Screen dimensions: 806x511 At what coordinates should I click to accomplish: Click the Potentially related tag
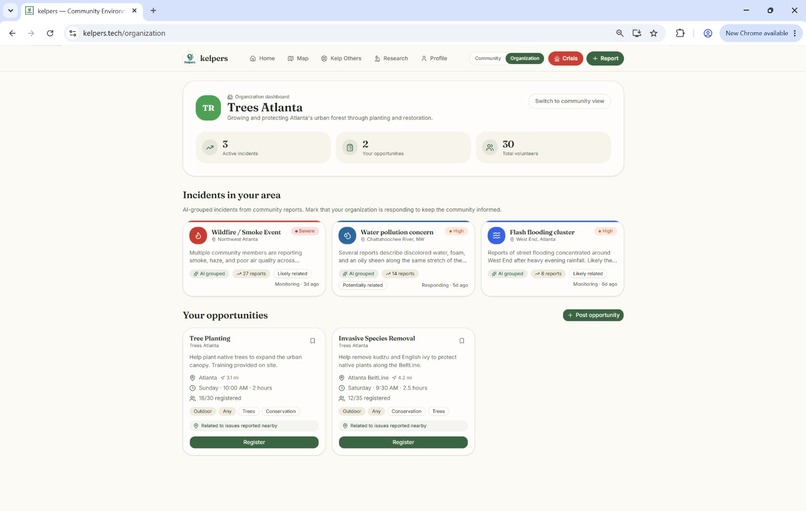point(362,285)
